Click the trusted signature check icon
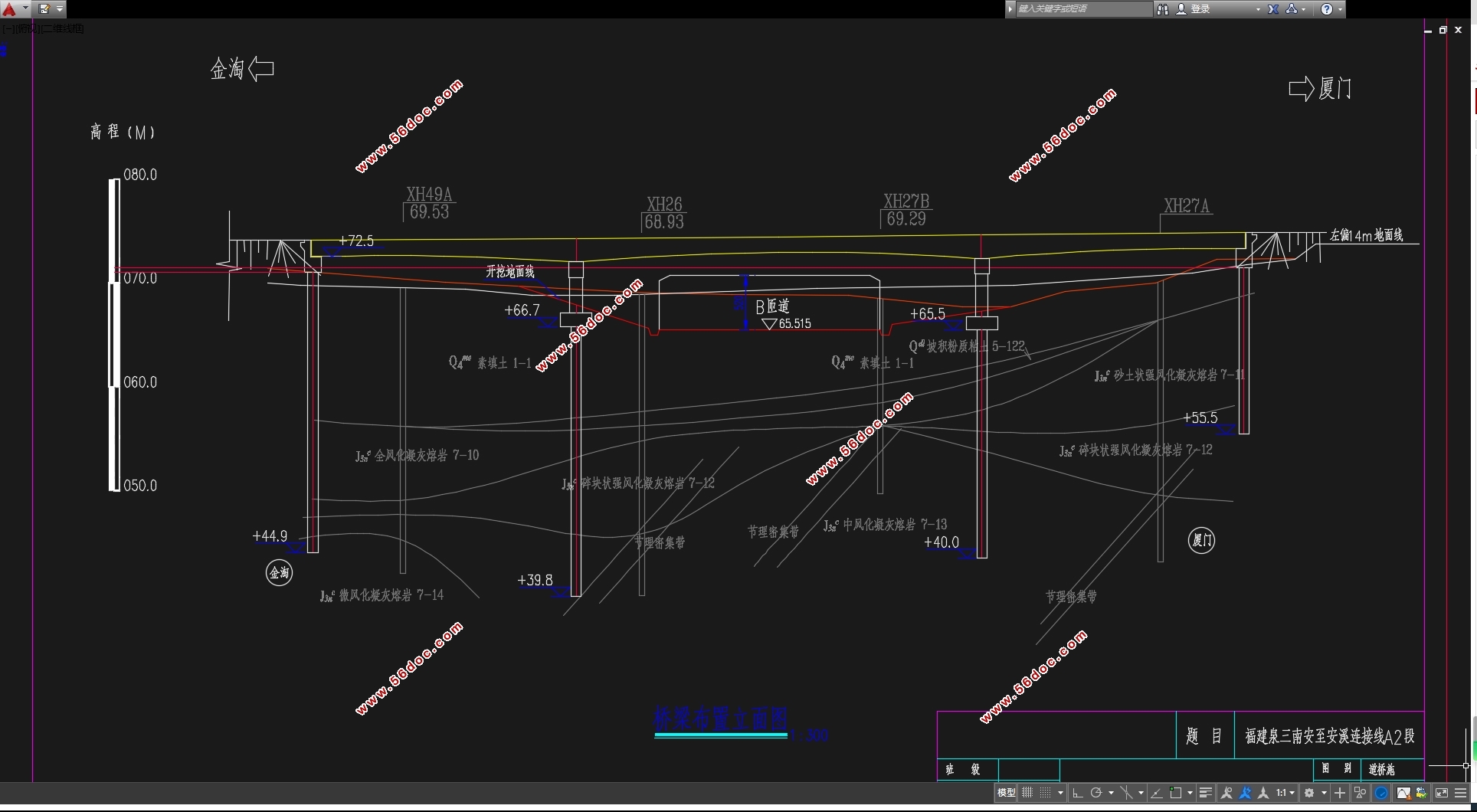 tap(1421, 793)
